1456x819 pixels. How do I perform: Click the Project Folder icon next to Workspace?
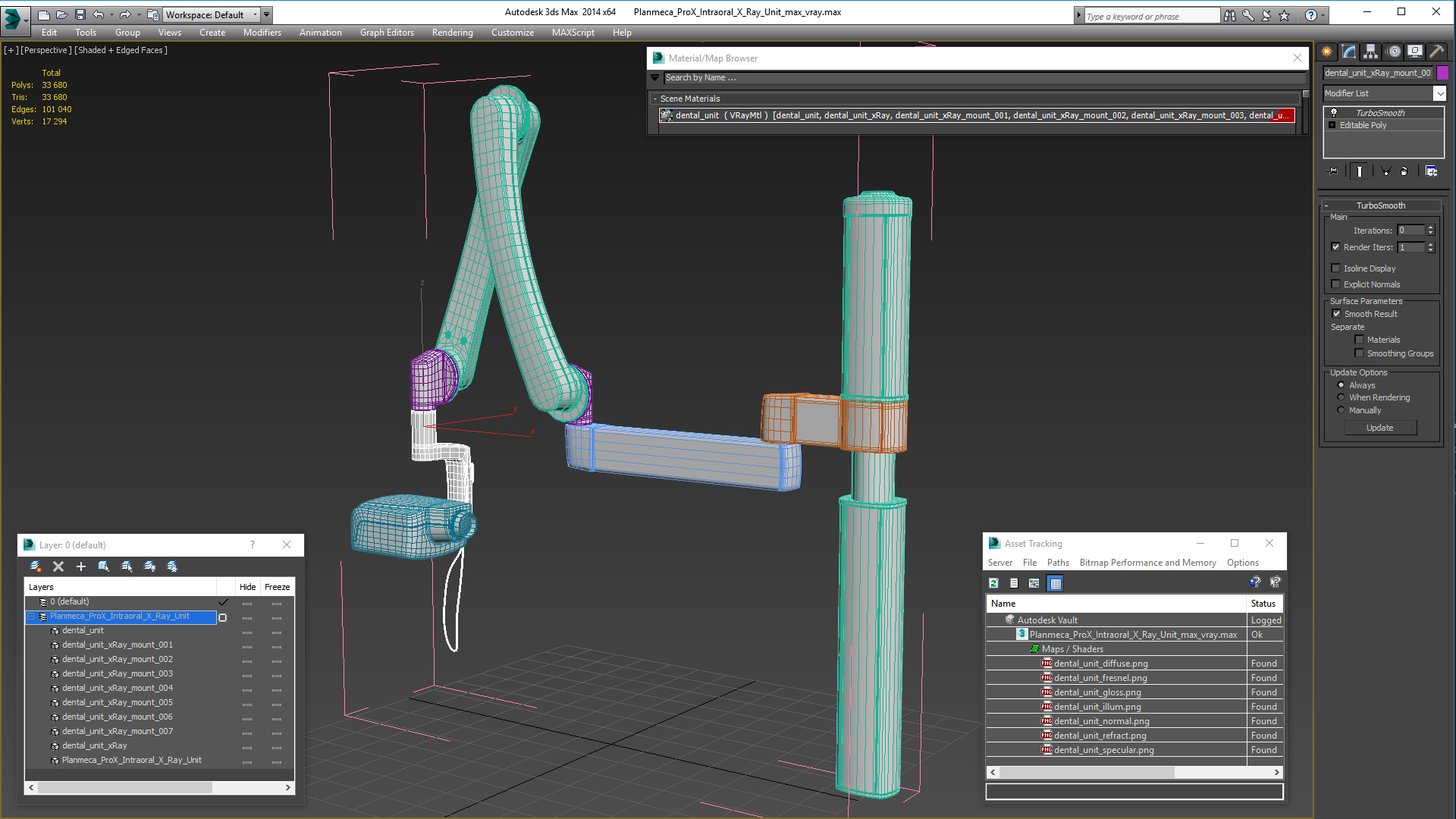152,14
